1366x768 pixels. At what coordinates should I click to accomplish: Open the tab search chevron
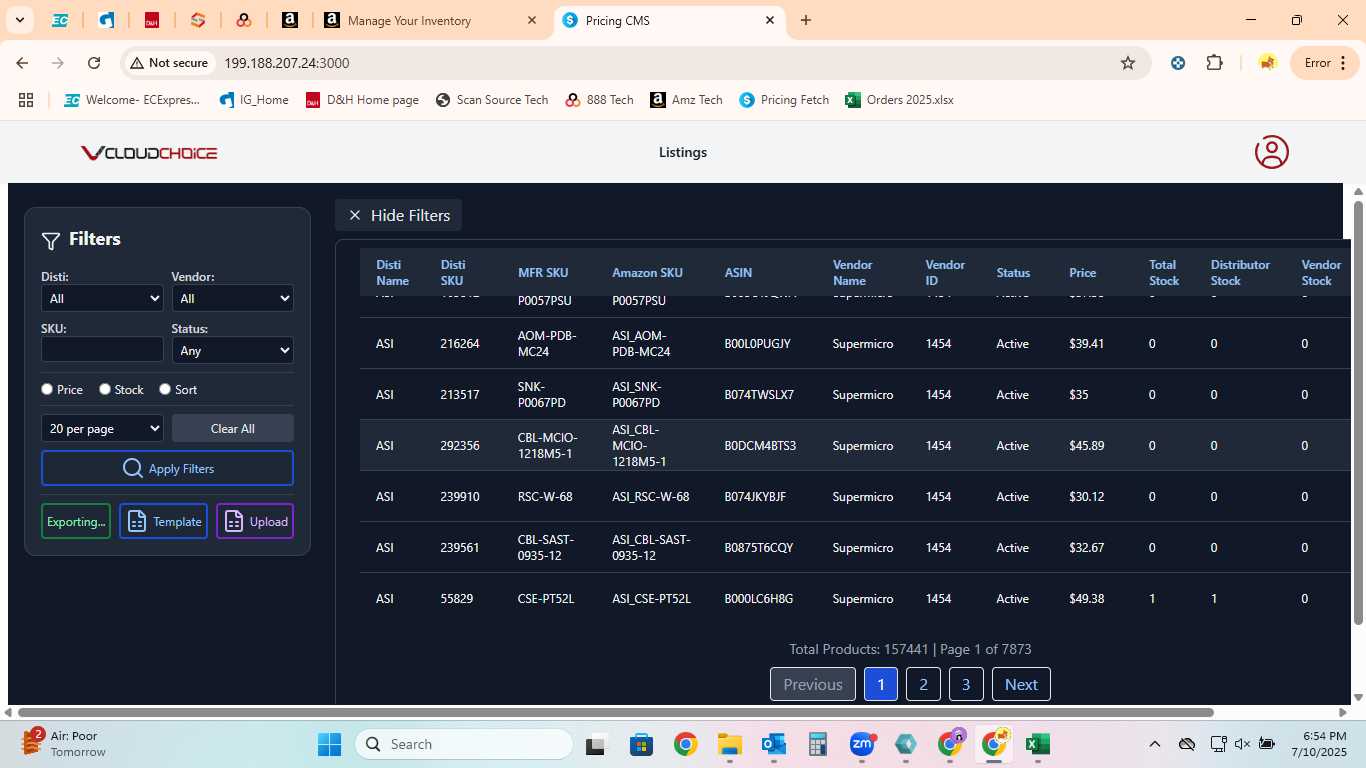coord(19,20)
